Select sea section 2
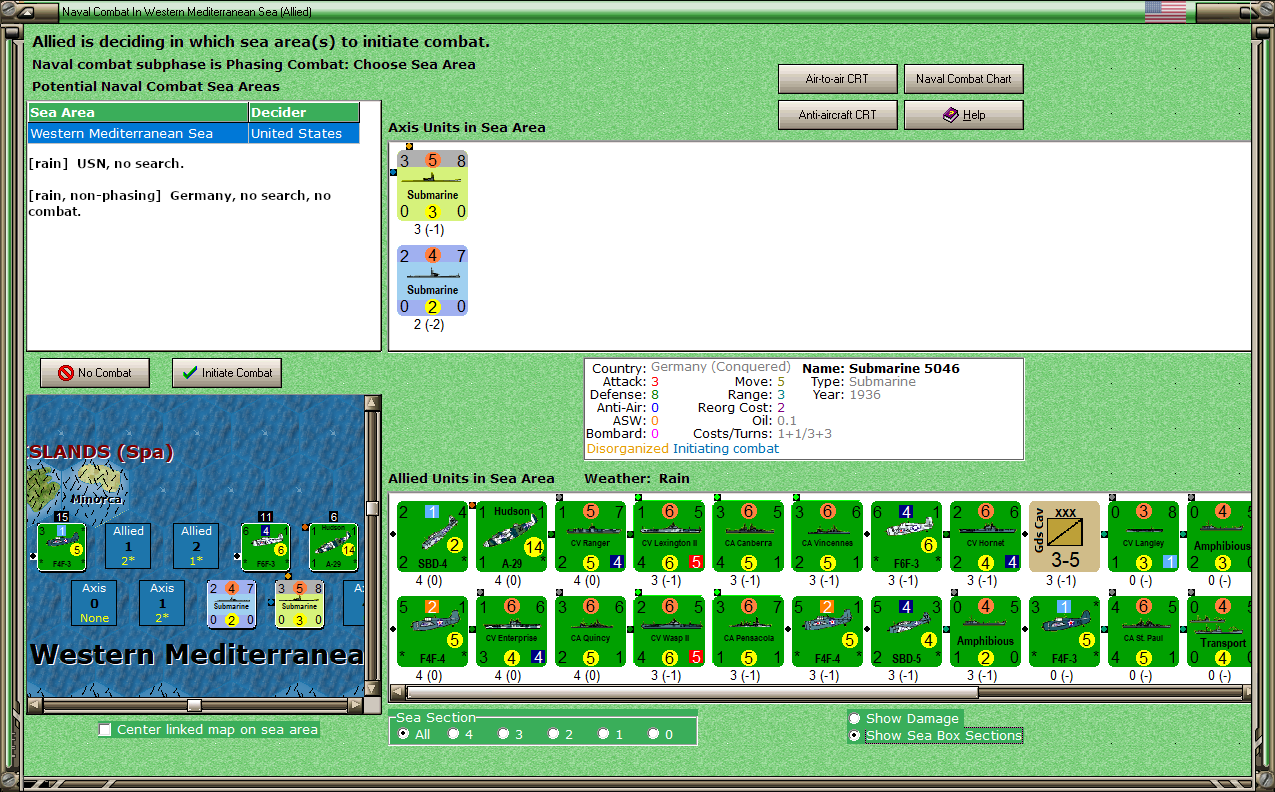Viewport: 1275px width, 792px height. [560, 734]
